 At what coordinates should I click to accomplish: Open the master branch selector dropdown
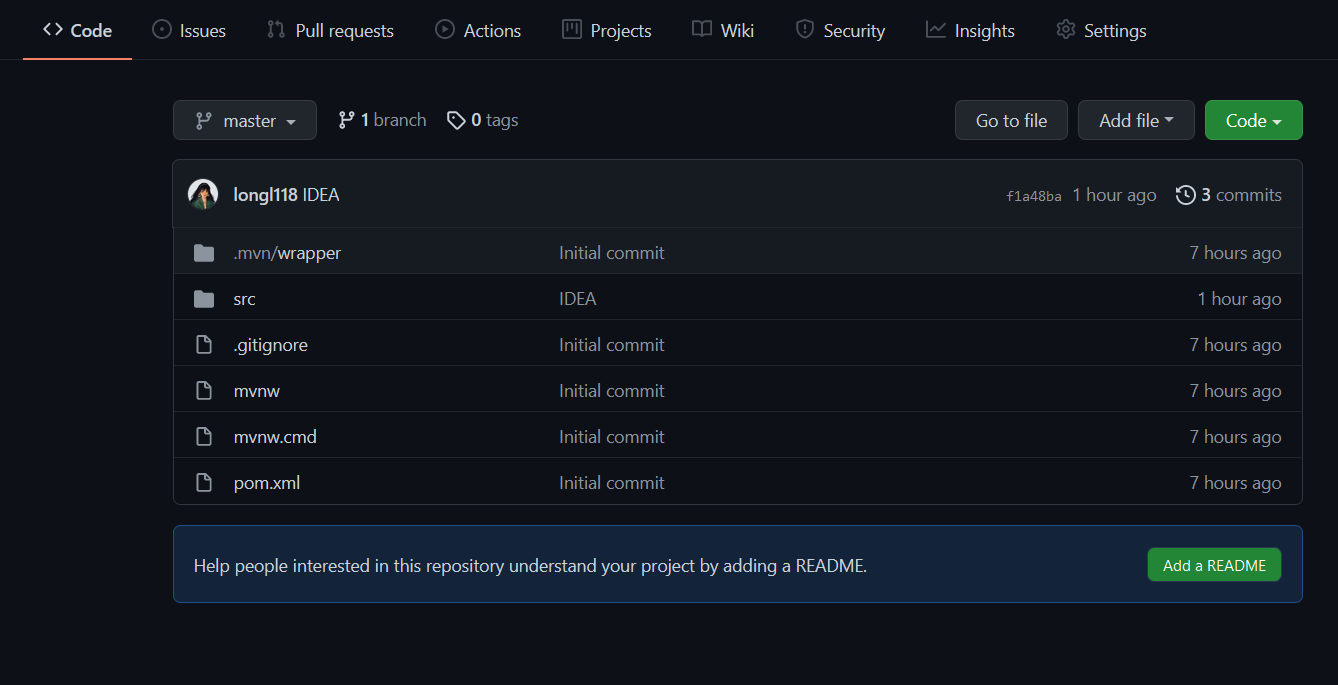245,120
